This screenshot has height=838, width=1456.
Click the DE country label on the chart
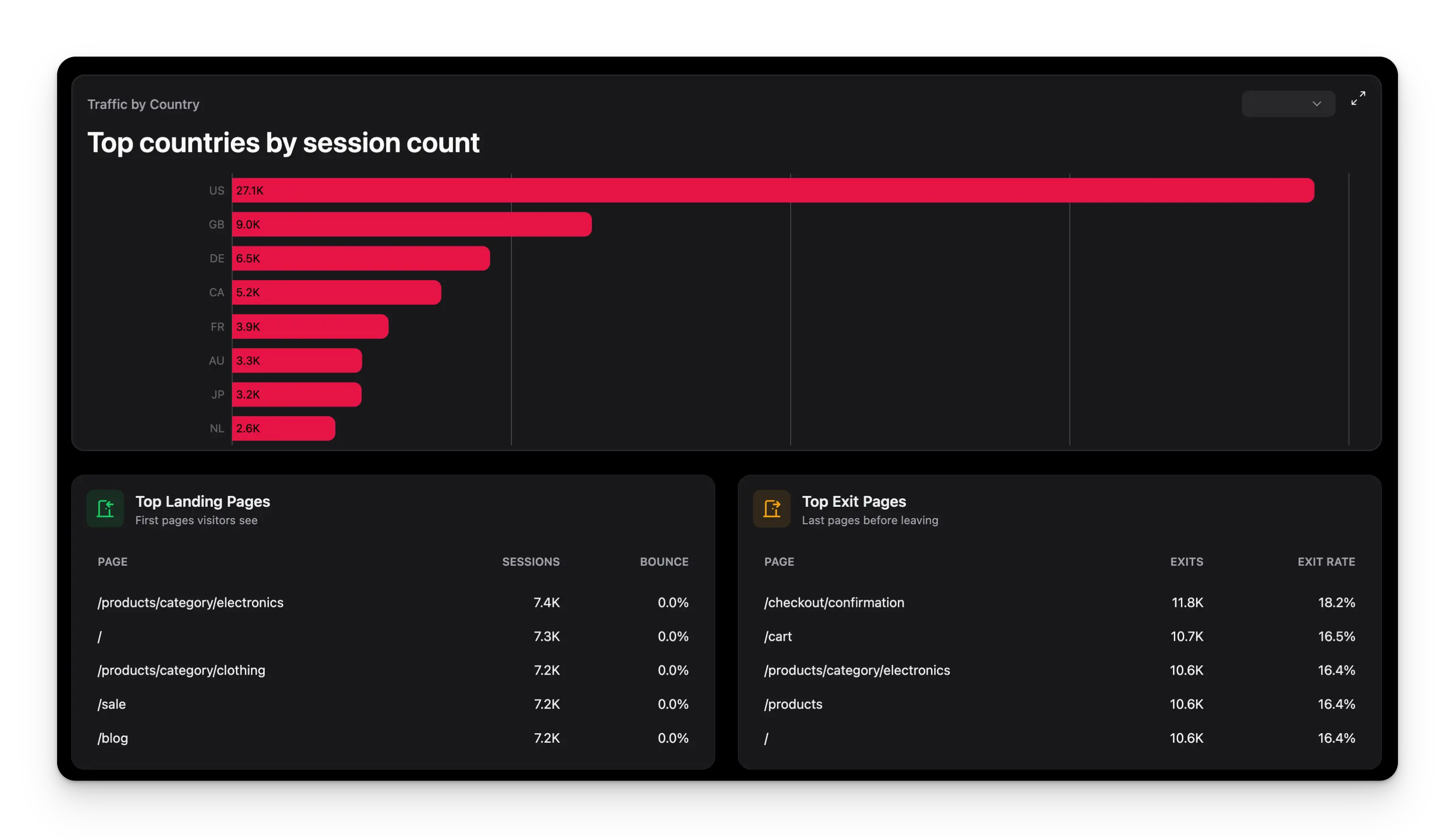[217, 259]
